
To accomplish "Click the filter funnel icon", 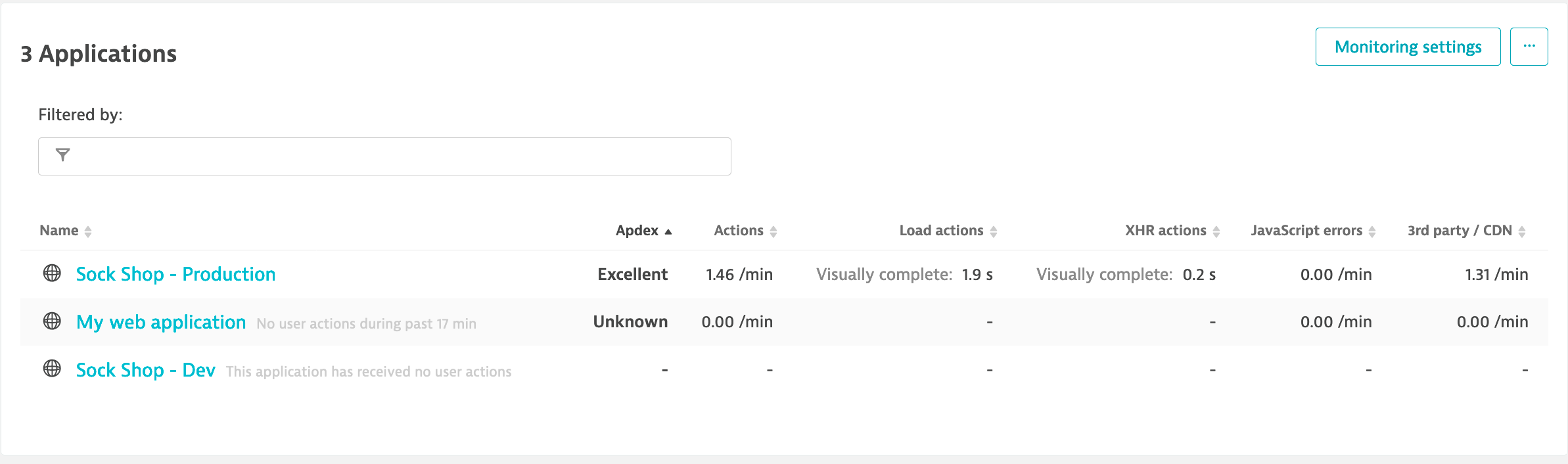I will coord(62,155).
